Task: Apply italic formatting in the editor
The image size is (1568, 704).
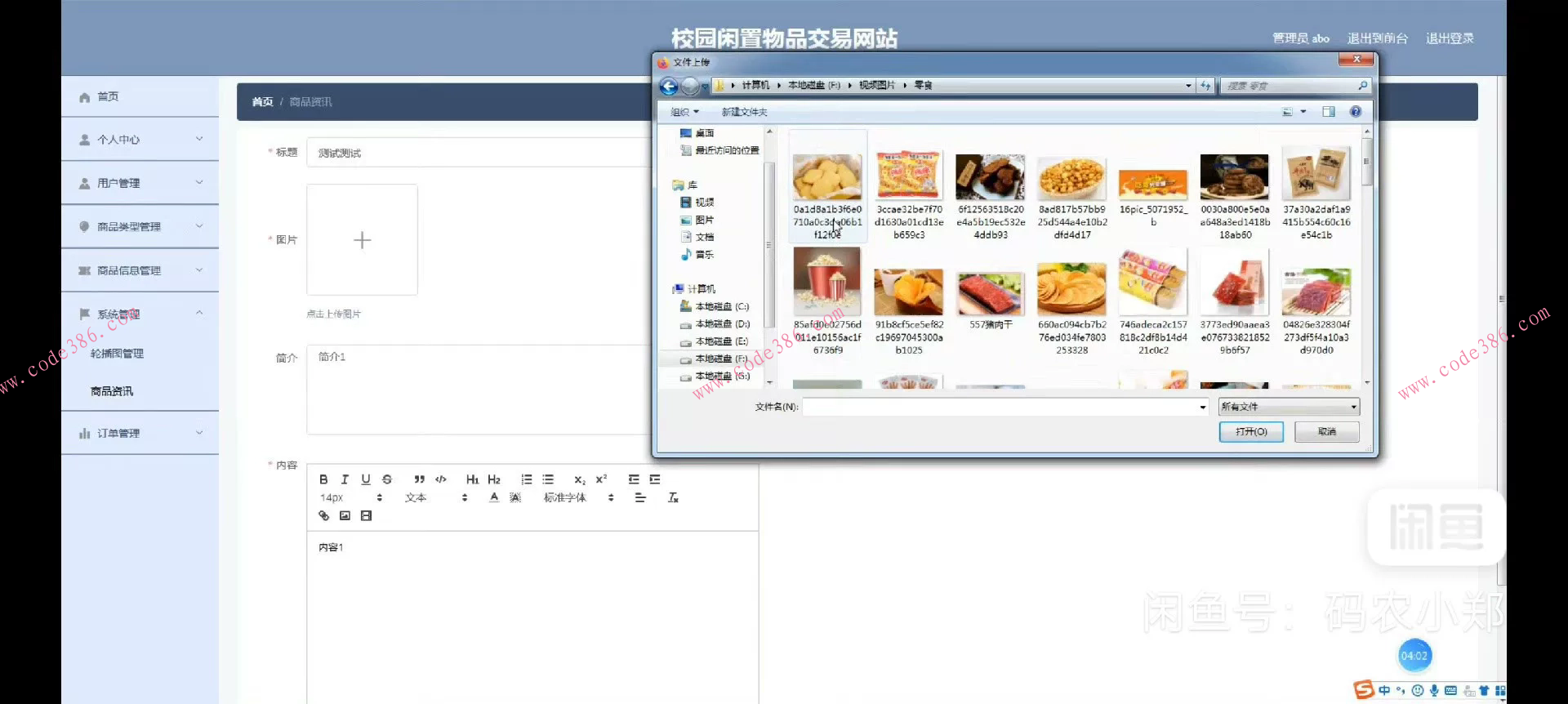Action: pos(345,479)
